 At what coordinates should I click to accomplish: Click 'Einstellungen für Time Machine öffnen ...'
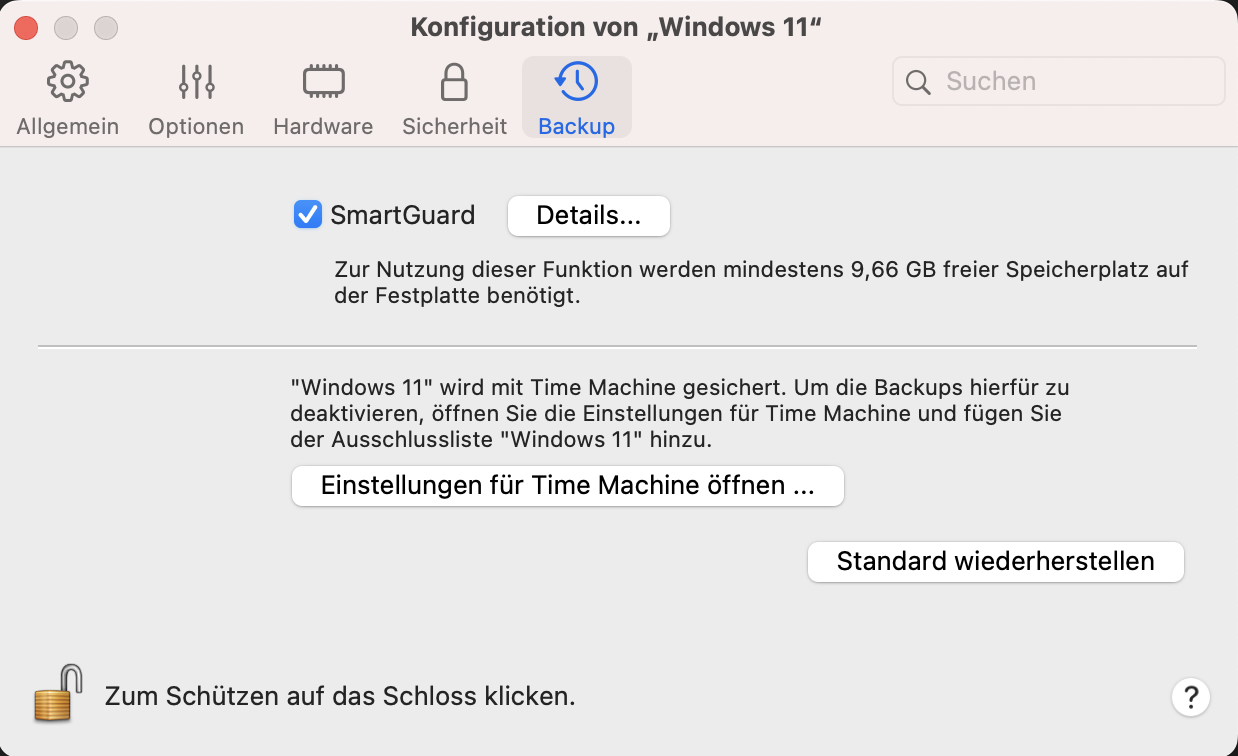tap(567, 486)
